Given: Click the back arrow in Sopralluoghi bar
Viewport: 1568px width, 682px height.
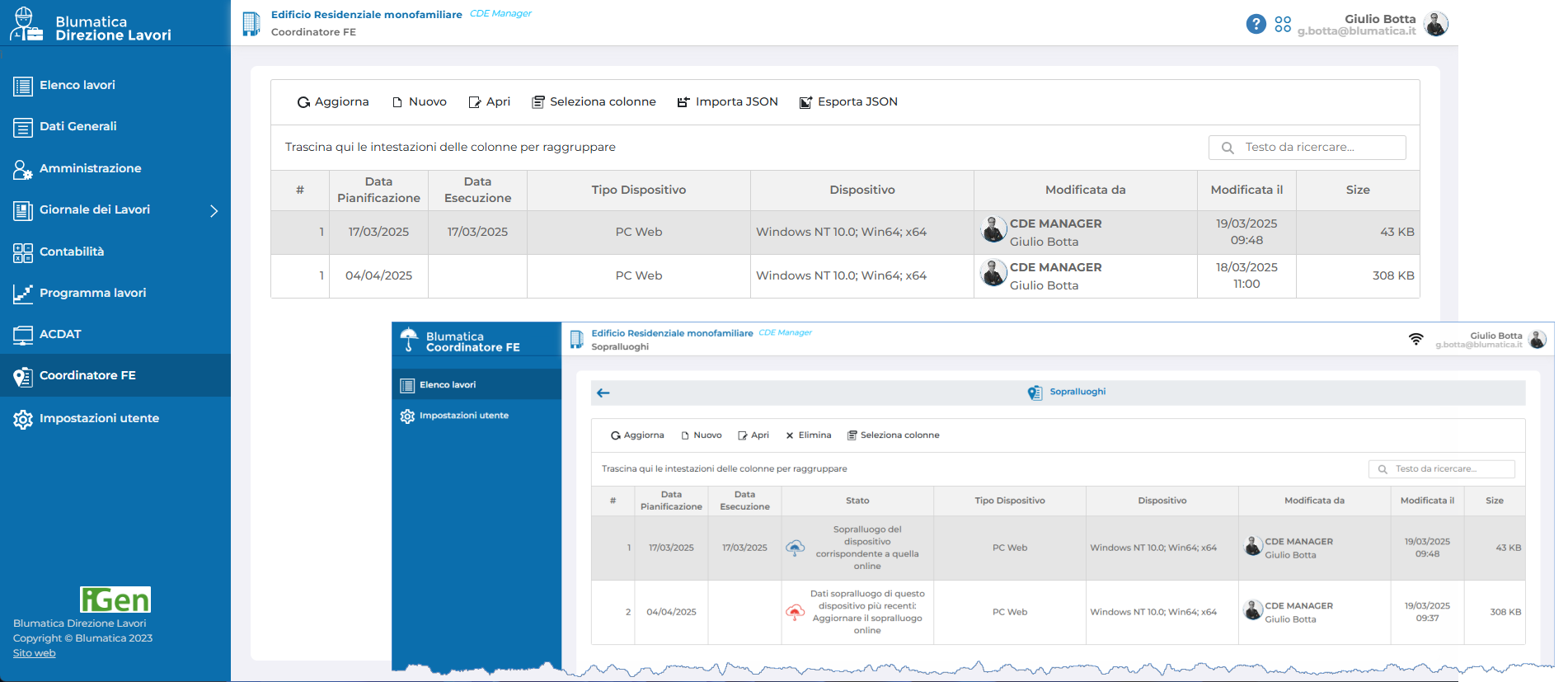Looking at the screenshot, I should click(603, 393).
